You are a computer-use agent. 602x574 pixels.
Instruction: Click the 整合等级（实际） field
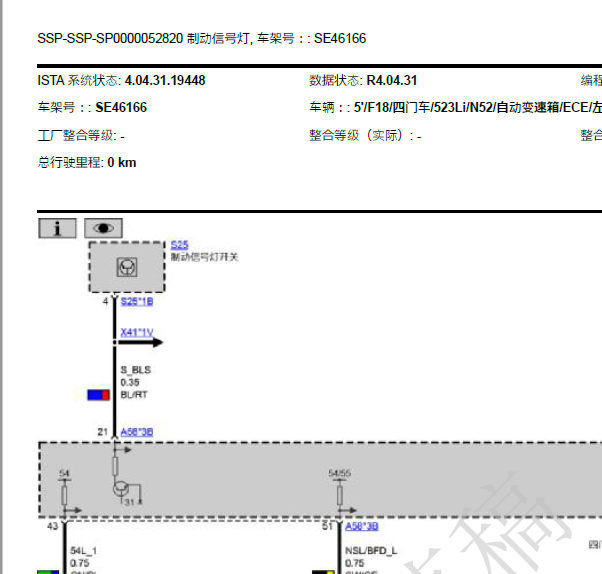(365, 136)
